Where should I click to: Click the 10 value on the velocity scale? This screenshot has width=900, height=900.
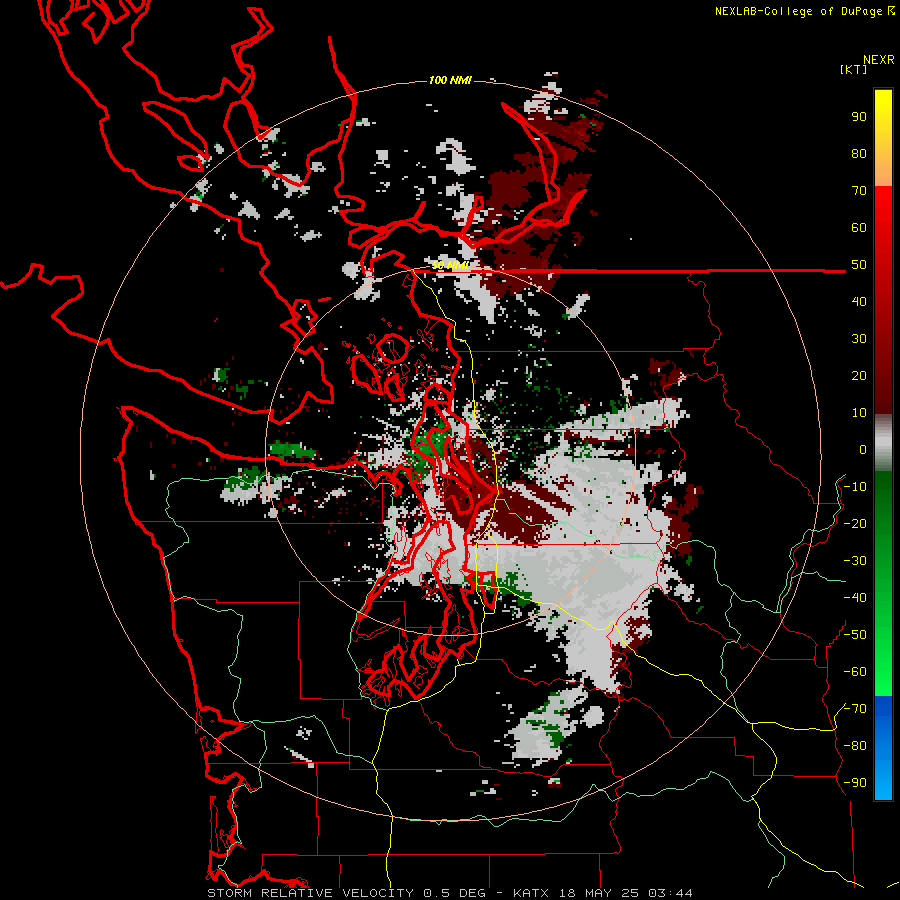[859, 413]
